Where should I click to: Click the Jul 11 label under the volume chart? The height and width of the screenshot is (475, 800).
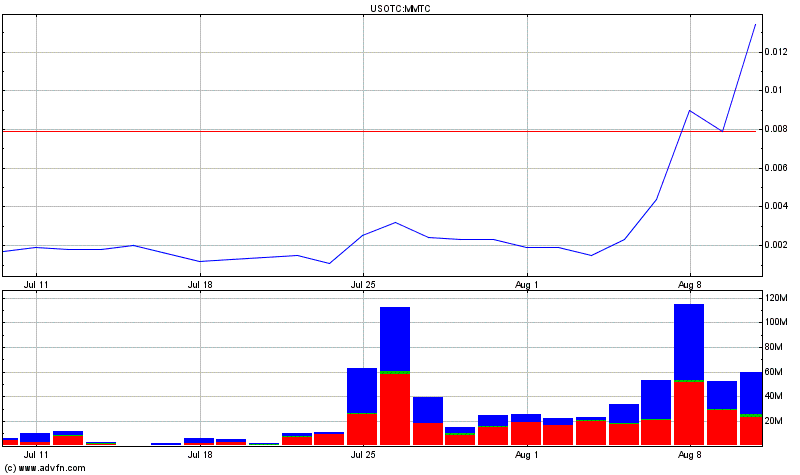pos(36,455)
